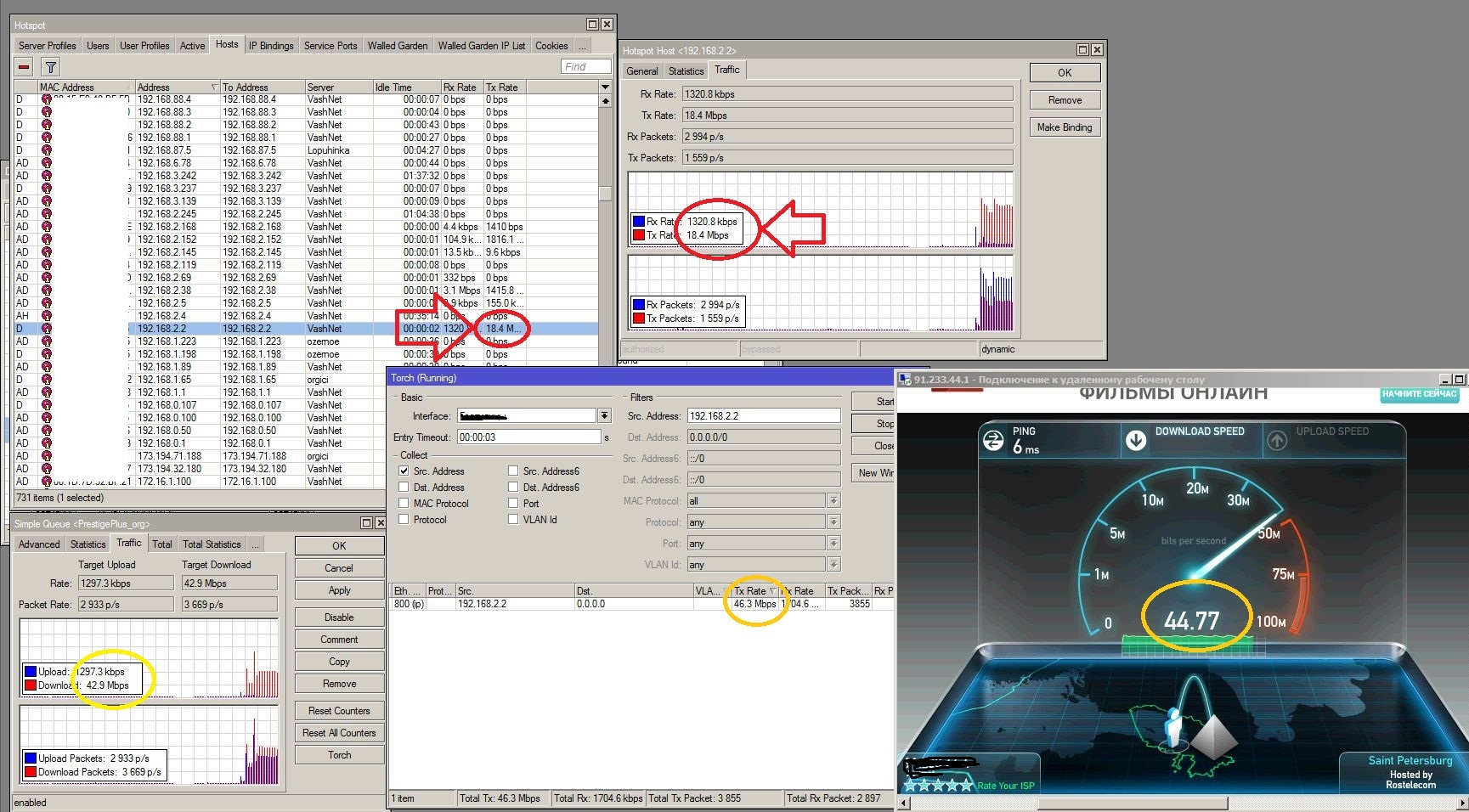Enable the Dst. Address collect checkbox
Viewport: 1469px width, 812px height.
coord(404,487)
